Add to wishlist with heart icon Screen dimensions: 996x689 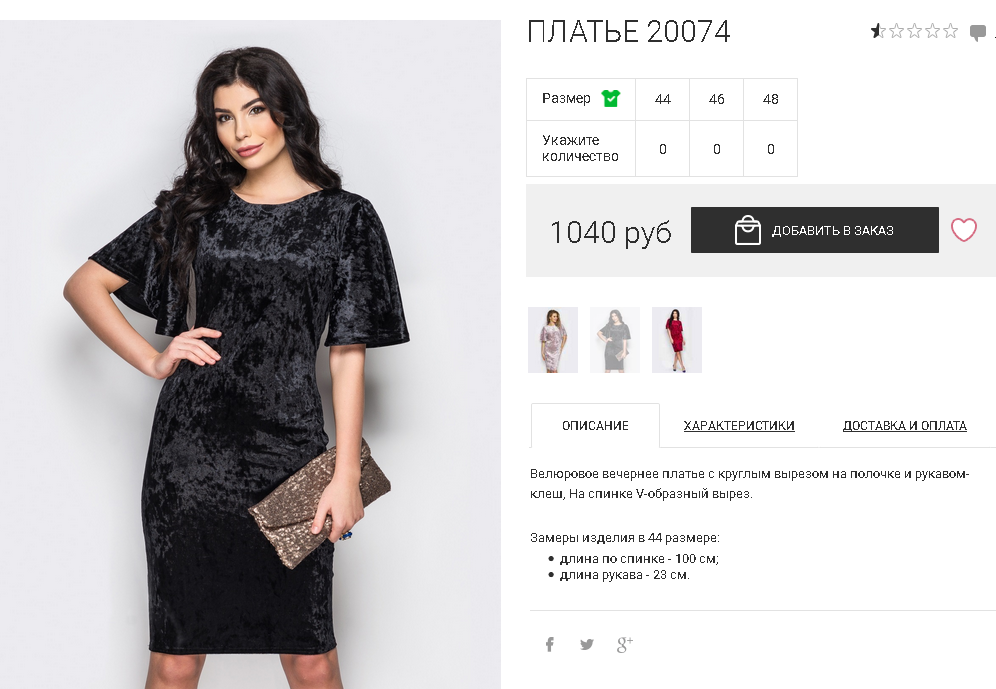964,230
